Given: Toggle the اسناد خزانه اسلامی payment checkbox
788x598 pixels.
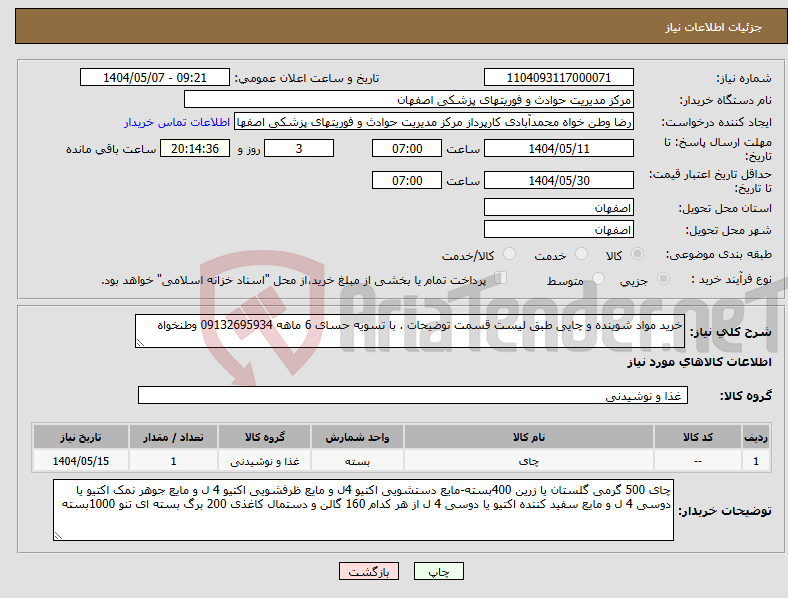Looking at the screenshot, I should tap(501, 278).
